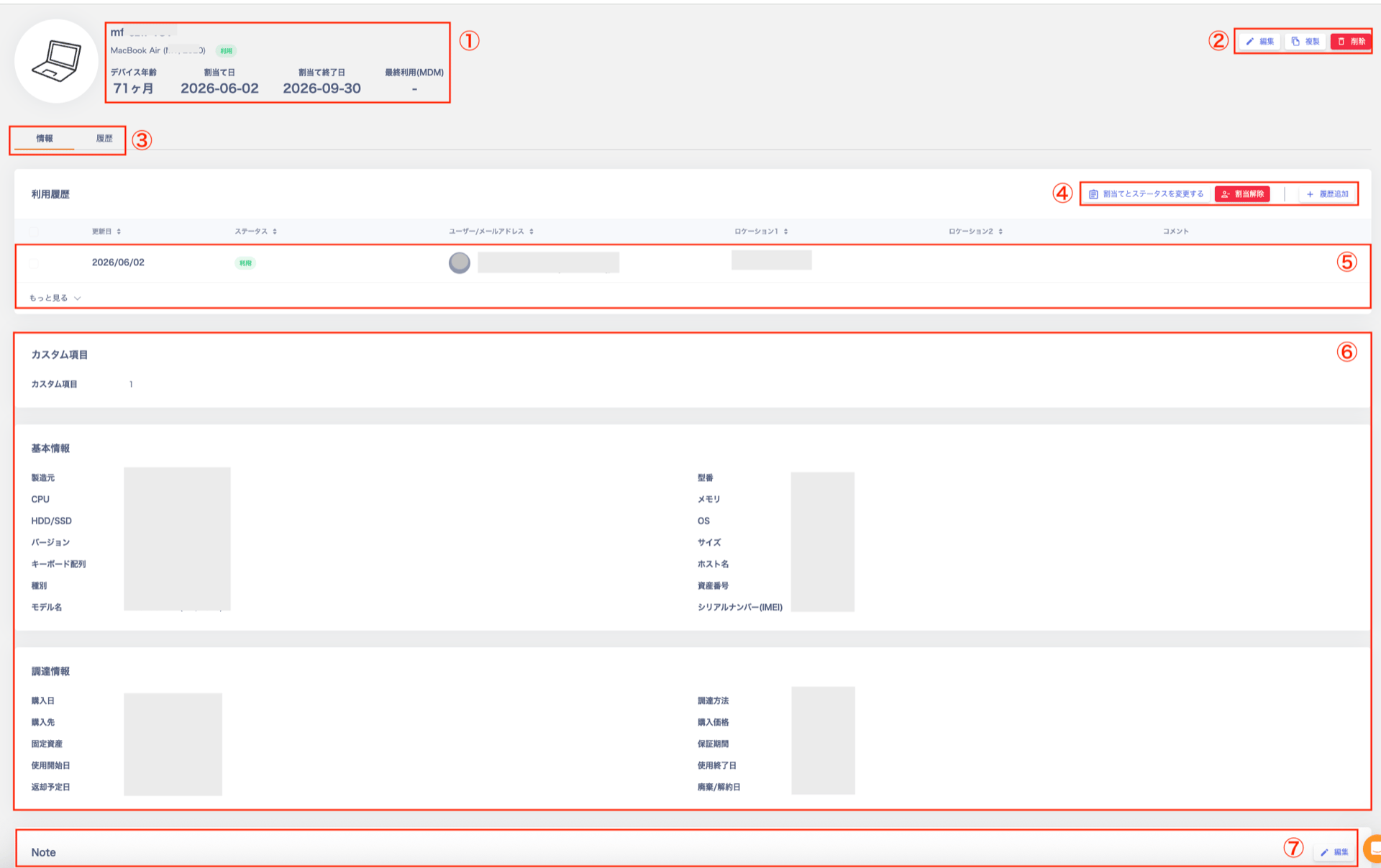Click the 利用履歴 section title

pyautogui.click(x=50, y=194)
